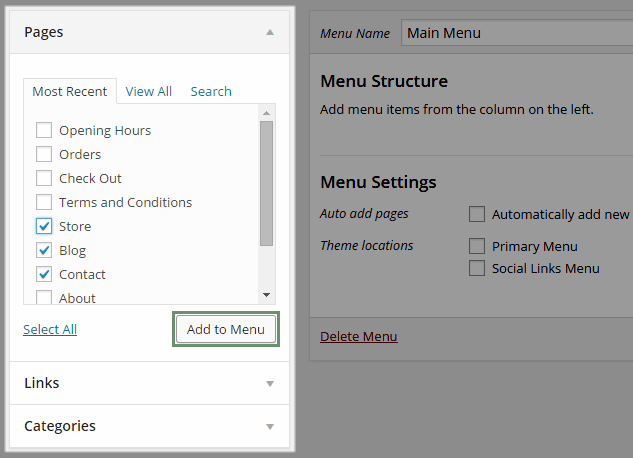
Task: Open the Search tab in Pages
Action: (211, 92)
